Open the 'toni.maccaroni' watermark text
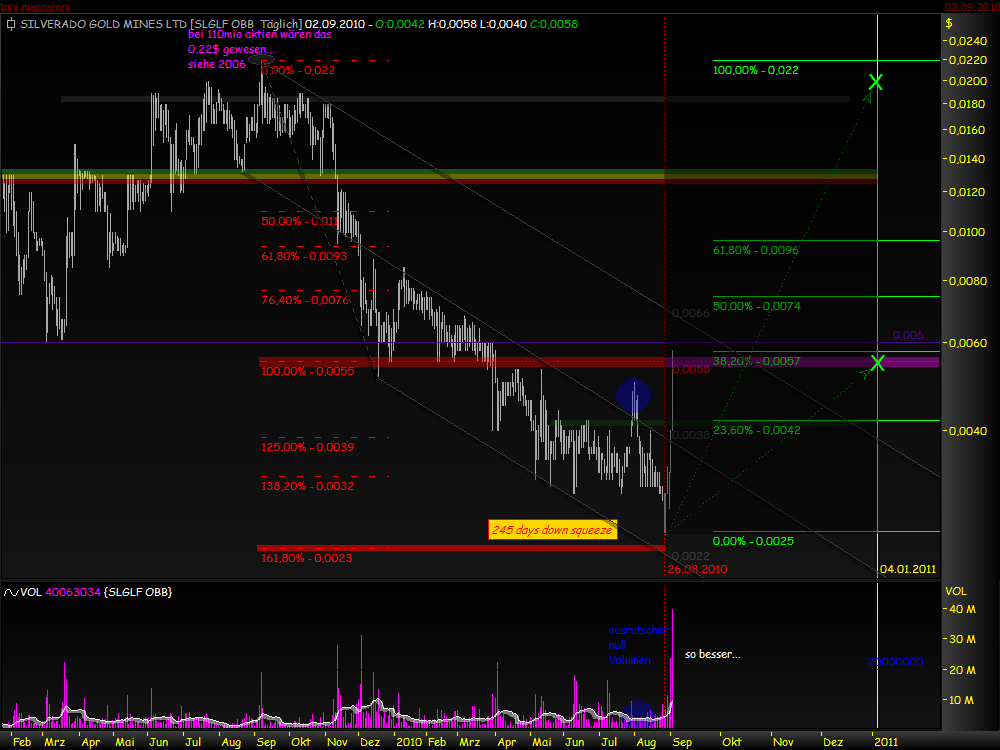Screen dimensions: 1000x750 [35, 4]
